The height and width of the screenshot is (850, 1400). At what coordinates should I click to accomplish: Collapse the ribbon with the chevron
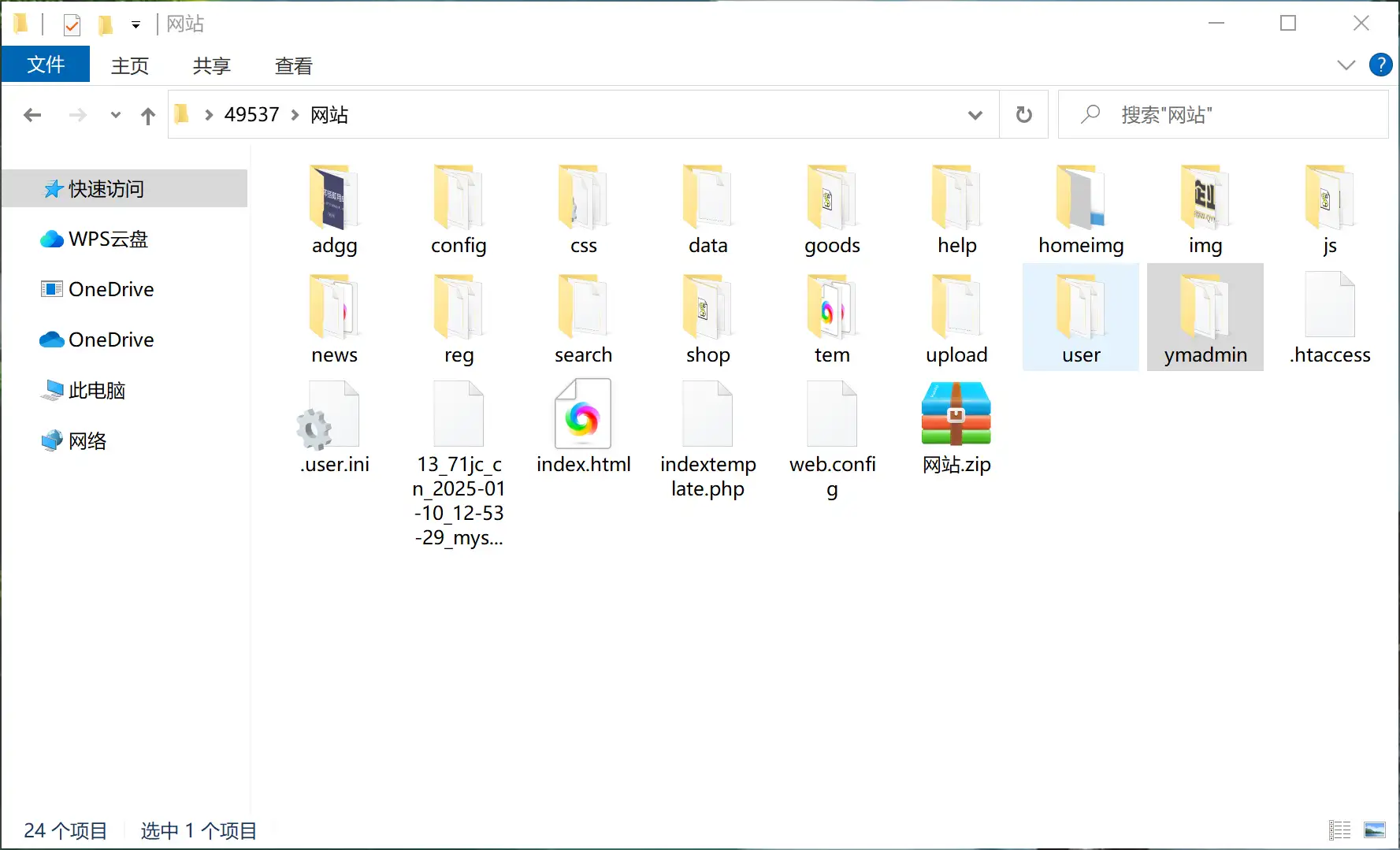coord(1345,65)
